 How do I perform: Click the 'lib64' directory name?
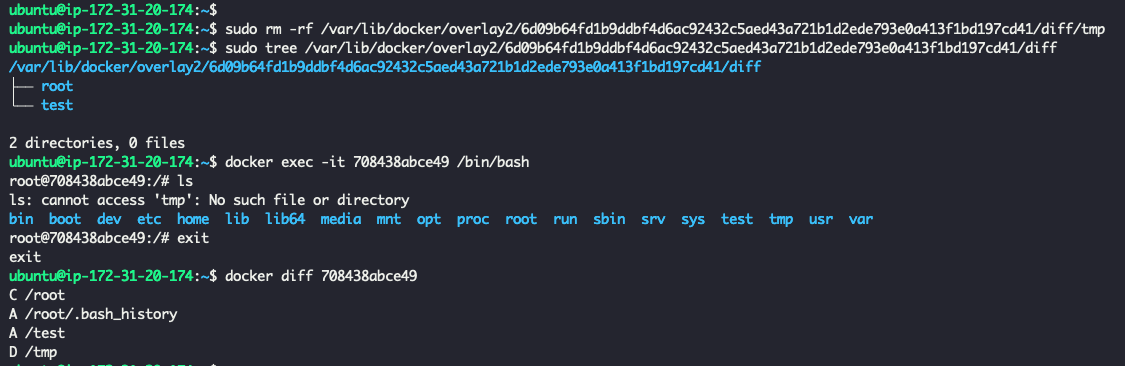285,219
